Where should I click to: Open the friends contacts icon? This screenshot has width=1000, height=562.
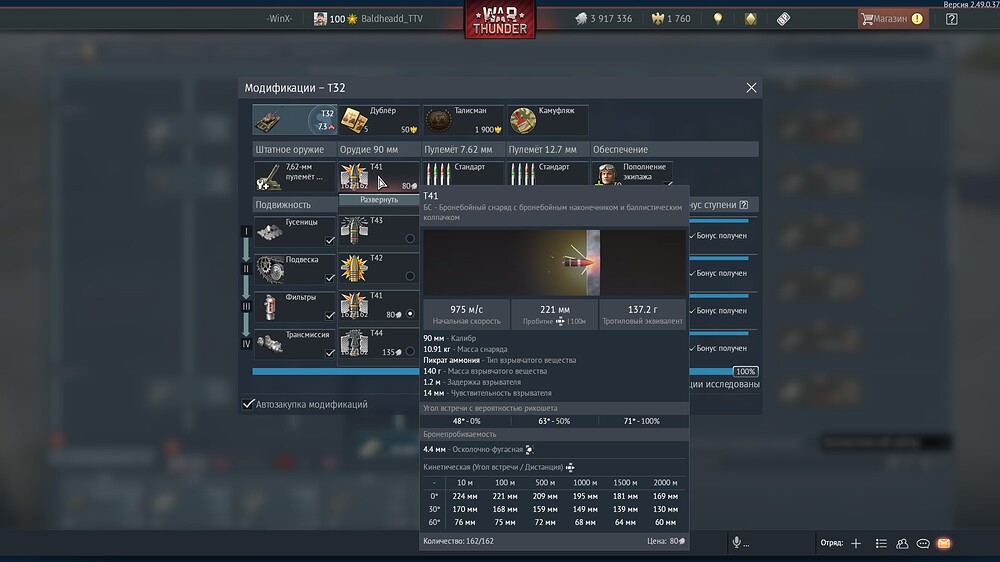902,543
